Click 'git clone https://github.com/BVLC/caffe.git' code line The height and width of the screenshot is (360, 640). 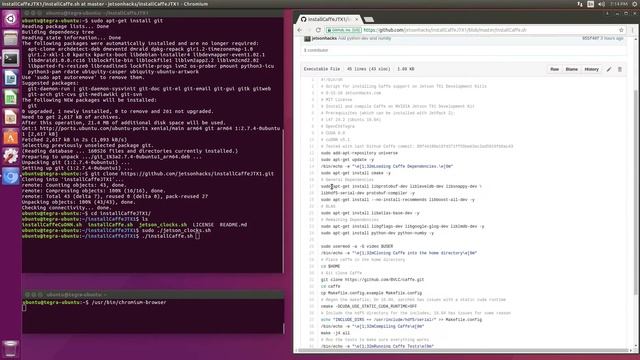click(372, 280)
